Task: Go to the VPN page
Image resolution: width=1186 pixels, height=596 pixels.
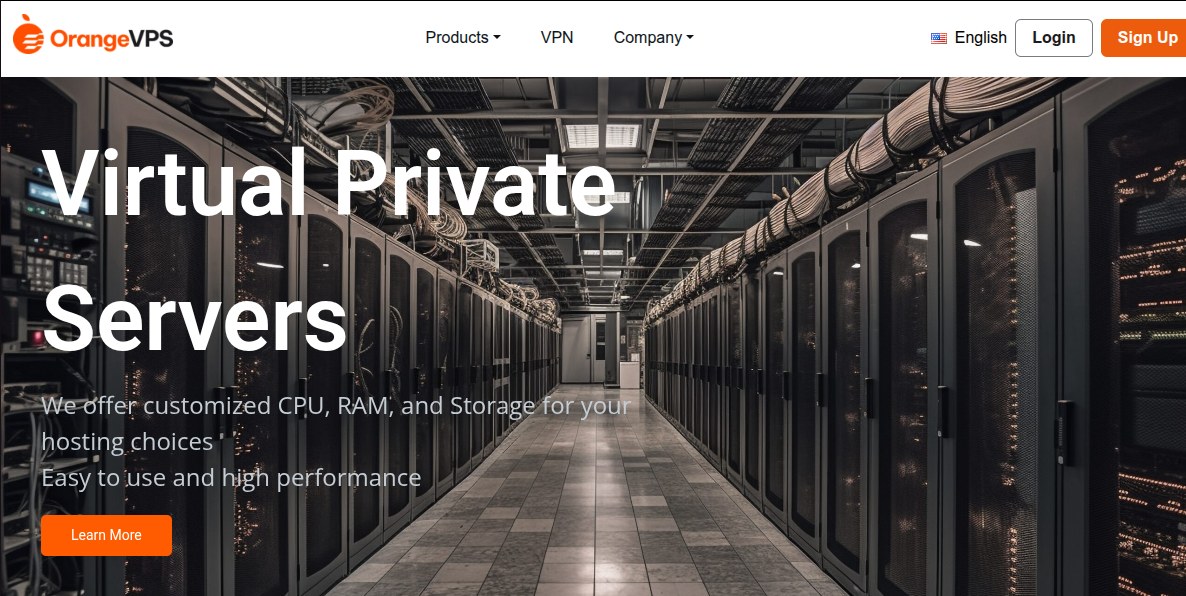Action: [x=557, y=37]
